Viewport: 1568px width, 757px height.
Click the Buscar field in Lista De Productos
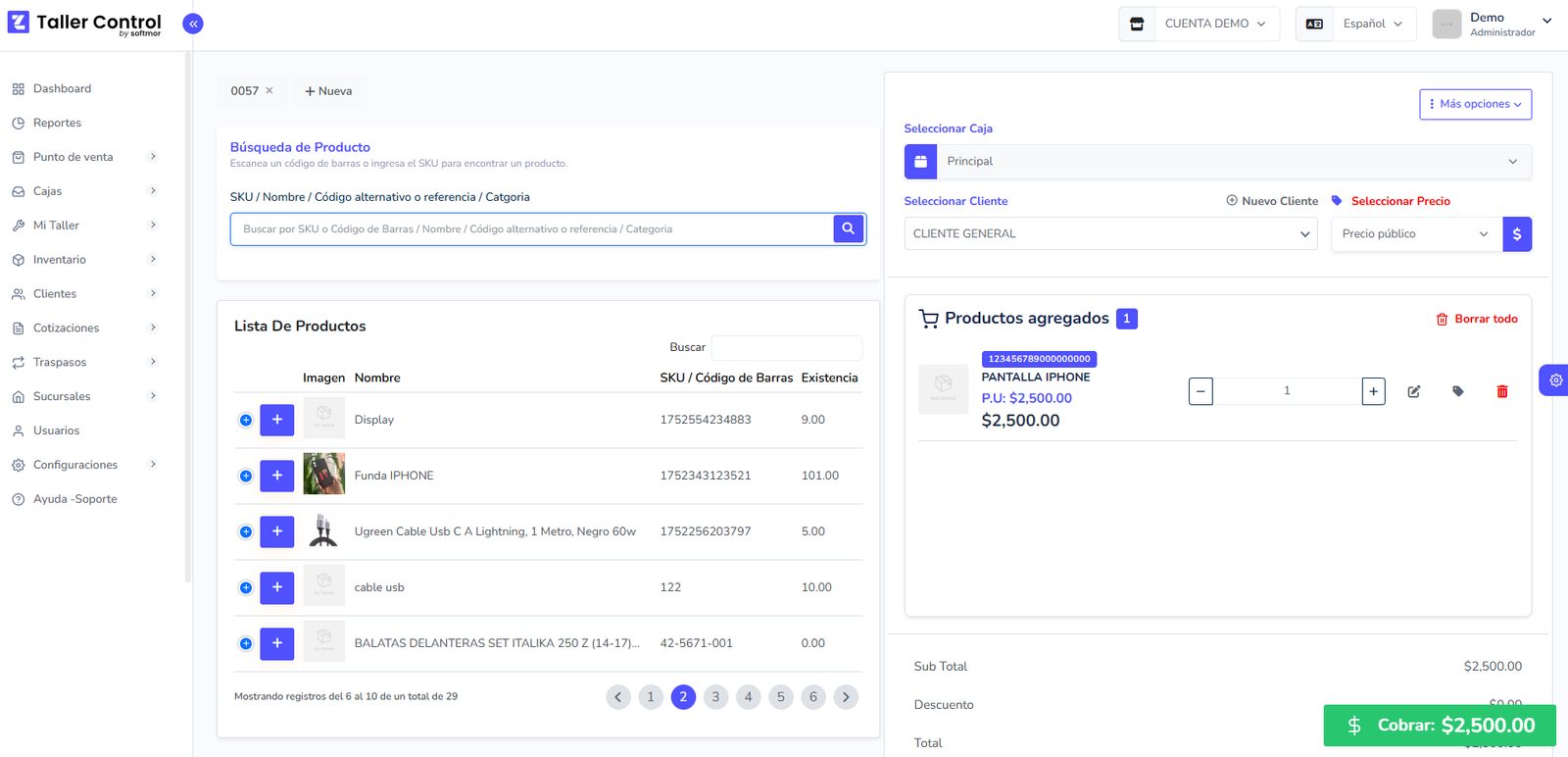[786, 347]
